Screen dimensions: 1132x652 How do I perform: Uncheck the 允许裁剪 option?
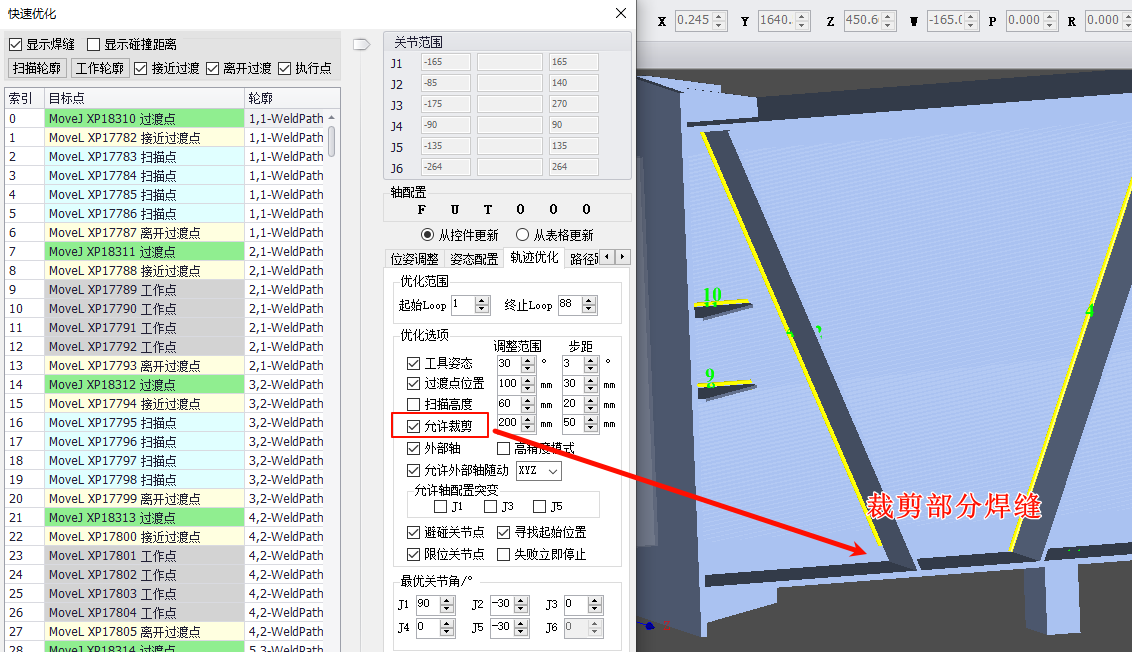(x=414, y=426)
